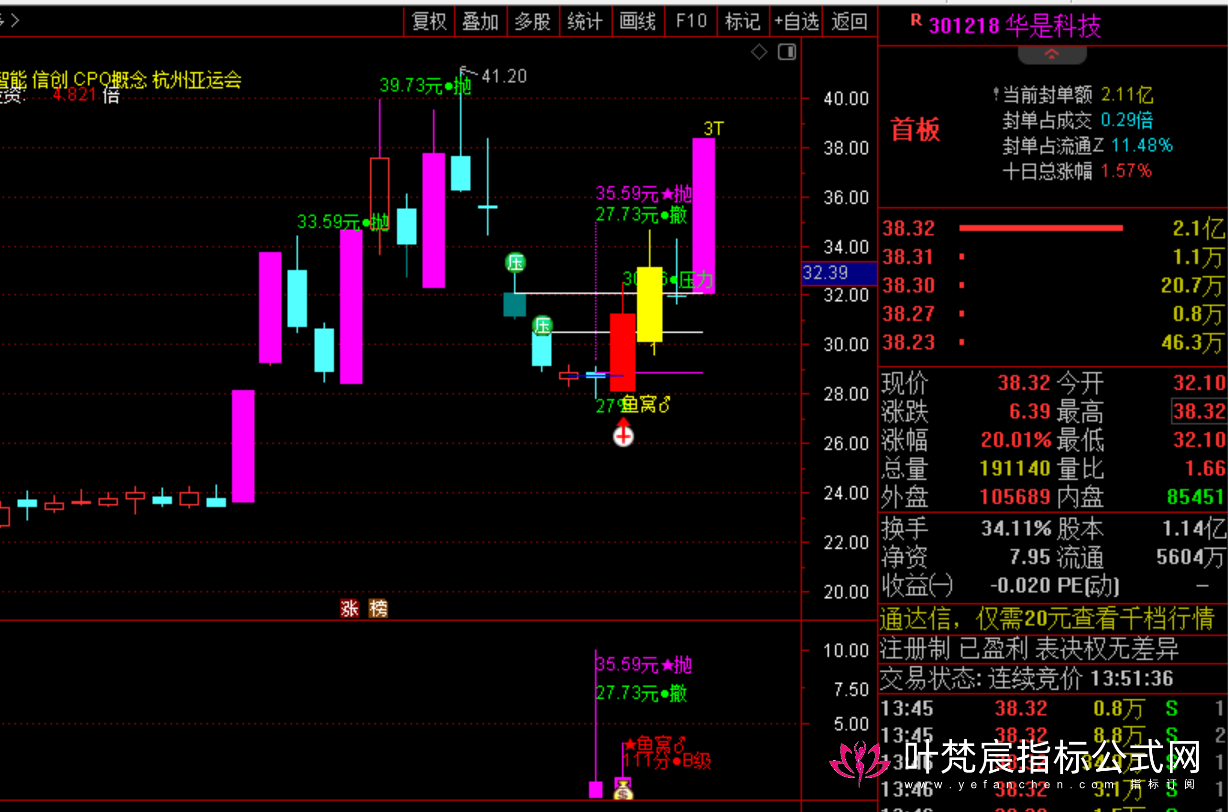
Task: Add stock via +自选 button
Action: click(797, 21)
